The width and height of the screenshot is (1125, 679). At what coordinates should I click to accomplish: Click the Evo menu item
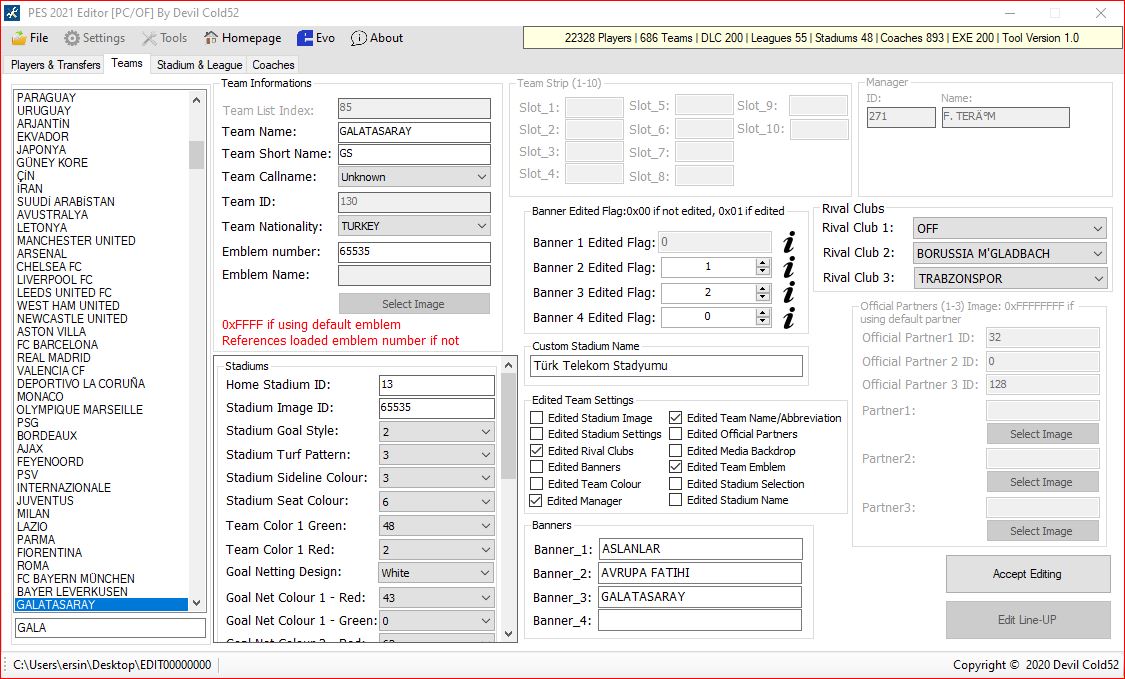tap(316, 38)
